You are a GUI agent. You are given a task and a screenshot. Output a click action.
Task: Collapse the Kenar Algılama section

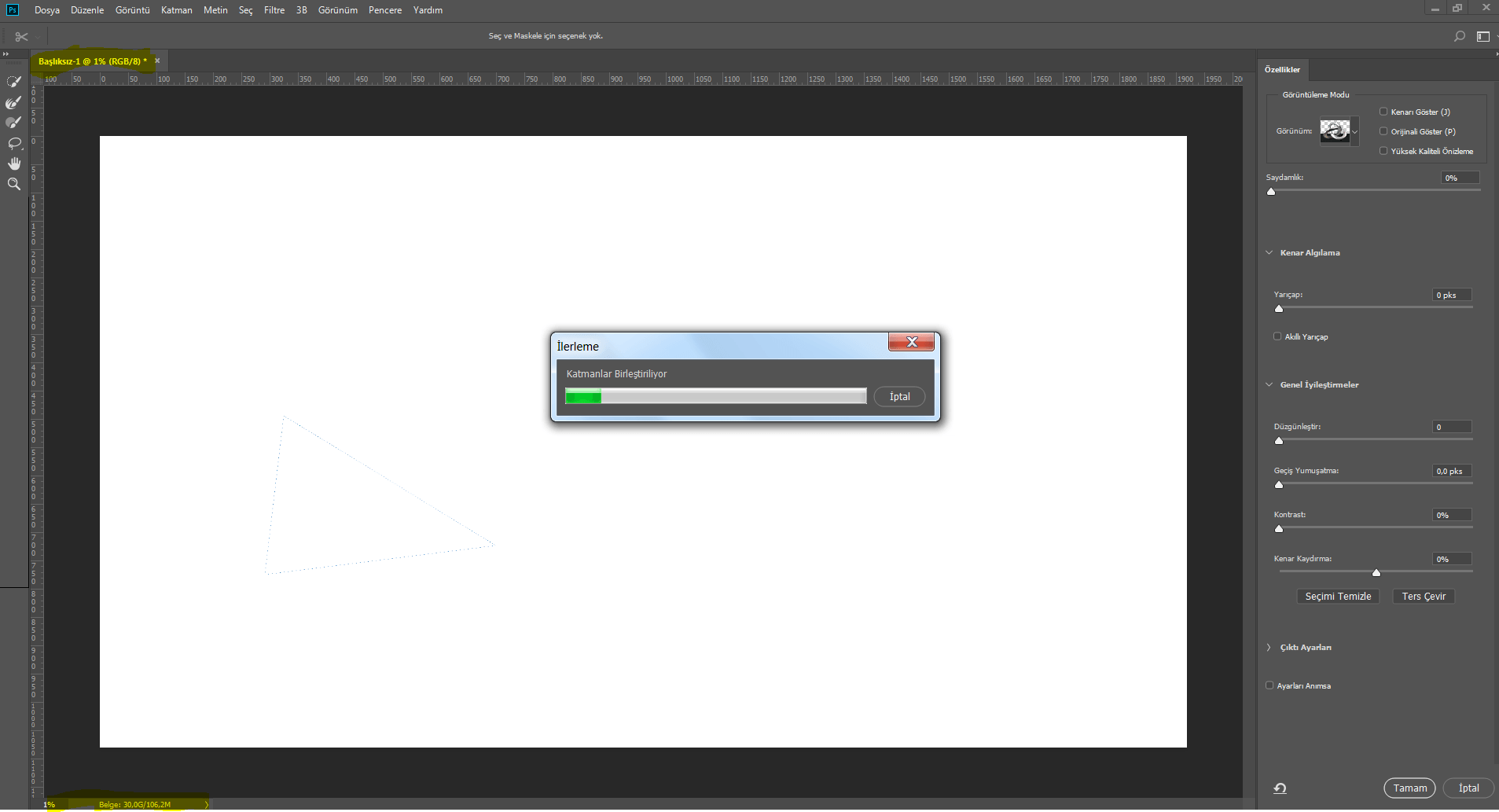[x=1269, y=253]
